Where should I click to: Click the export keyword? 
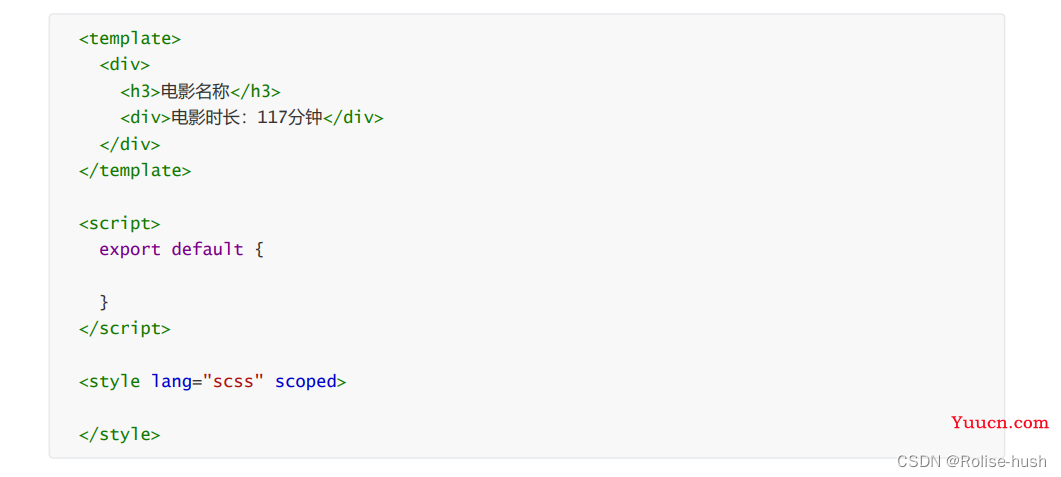[130, 250]
